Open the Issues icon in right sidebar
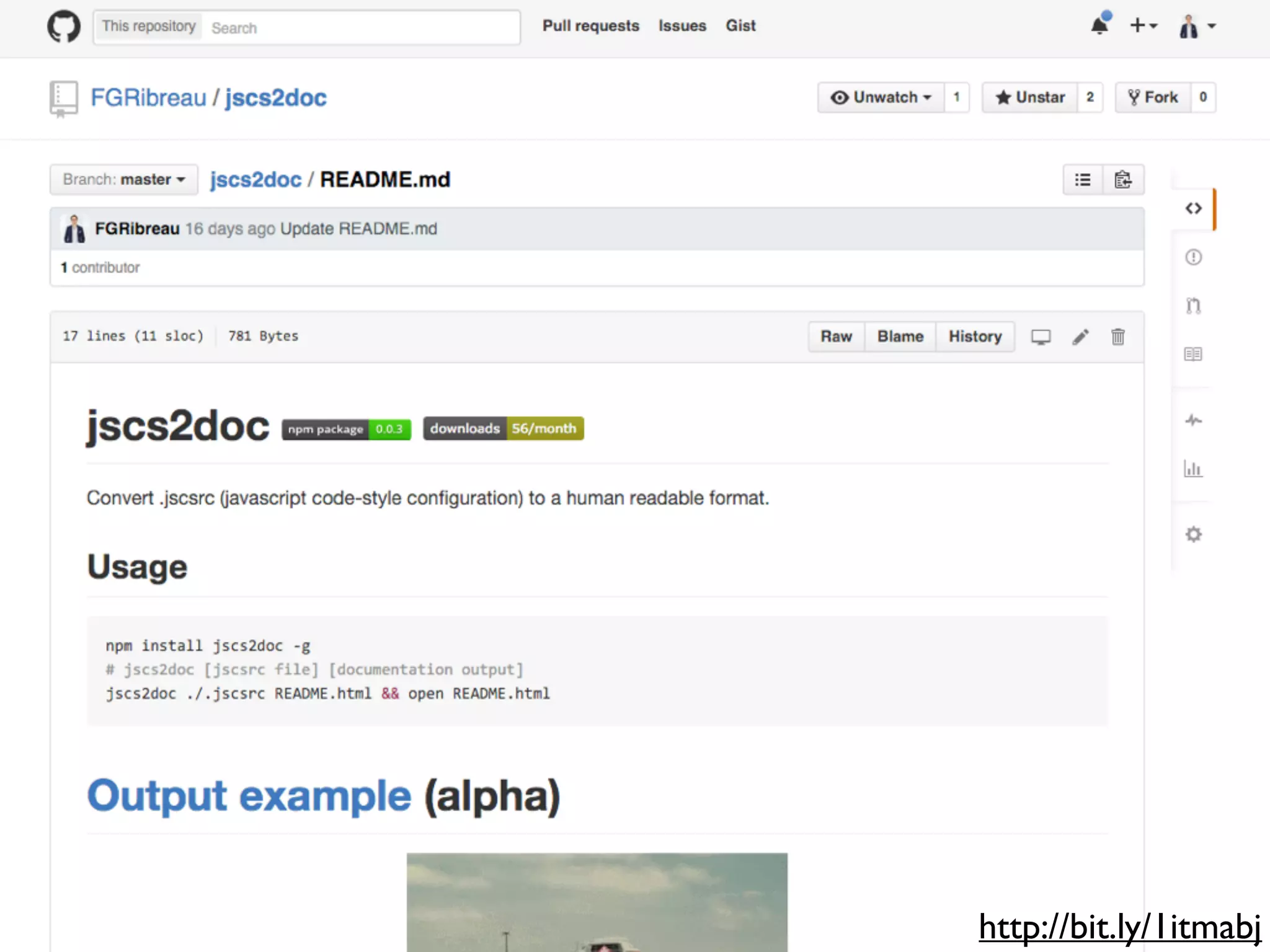The height and width of the screenshot is (952, 1270). 1193,257
